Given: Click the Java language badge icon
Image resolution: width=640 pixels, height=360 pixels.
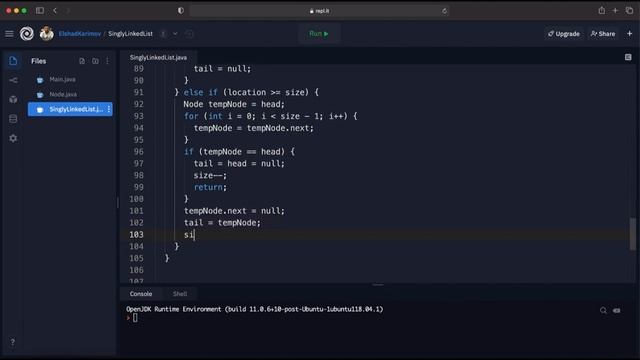Looking at the screenshot, I should coord(163,34).
